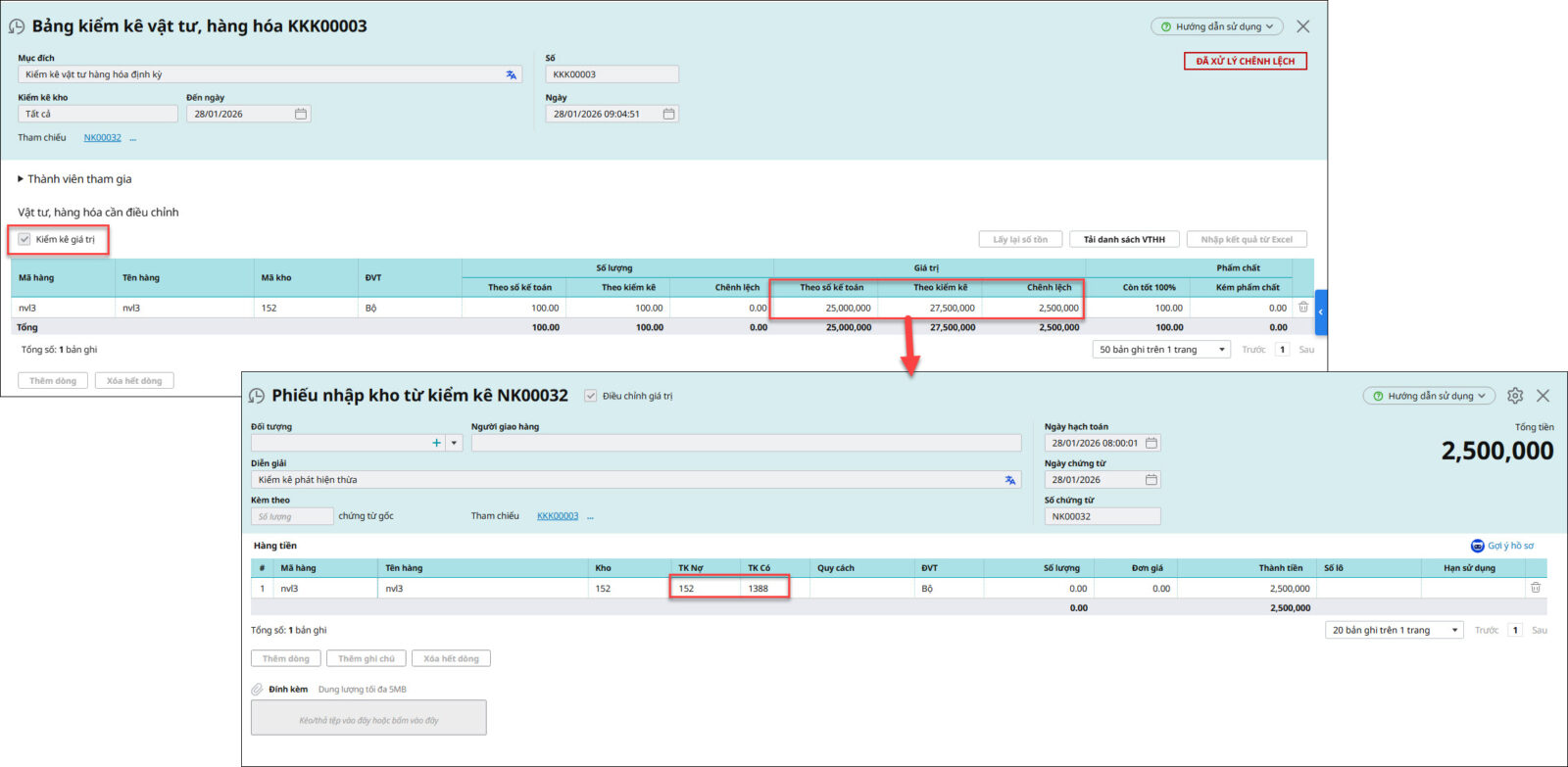Delete the nvl3 row in inventory table
The image size is (1568, 767).
click(x=1303, y=308)
